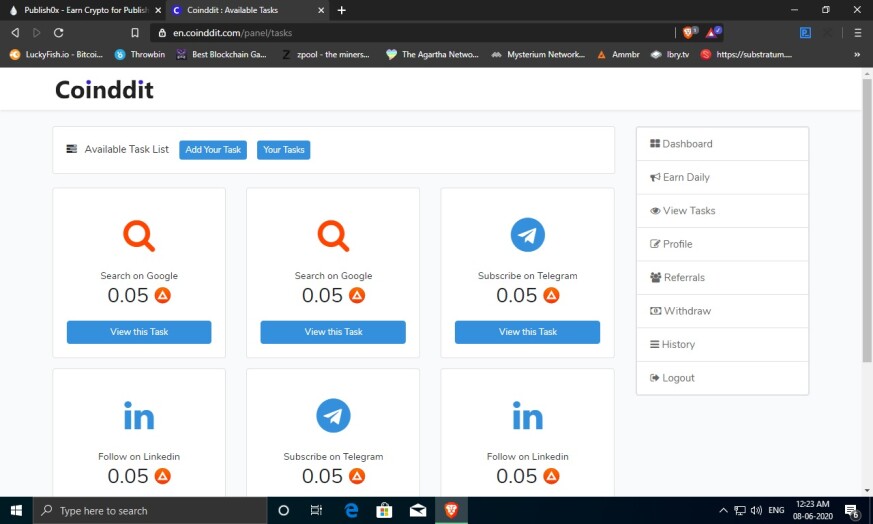Click the Add Your Task button
Viewport: 873px width, 524px height.
coord(213,150)
